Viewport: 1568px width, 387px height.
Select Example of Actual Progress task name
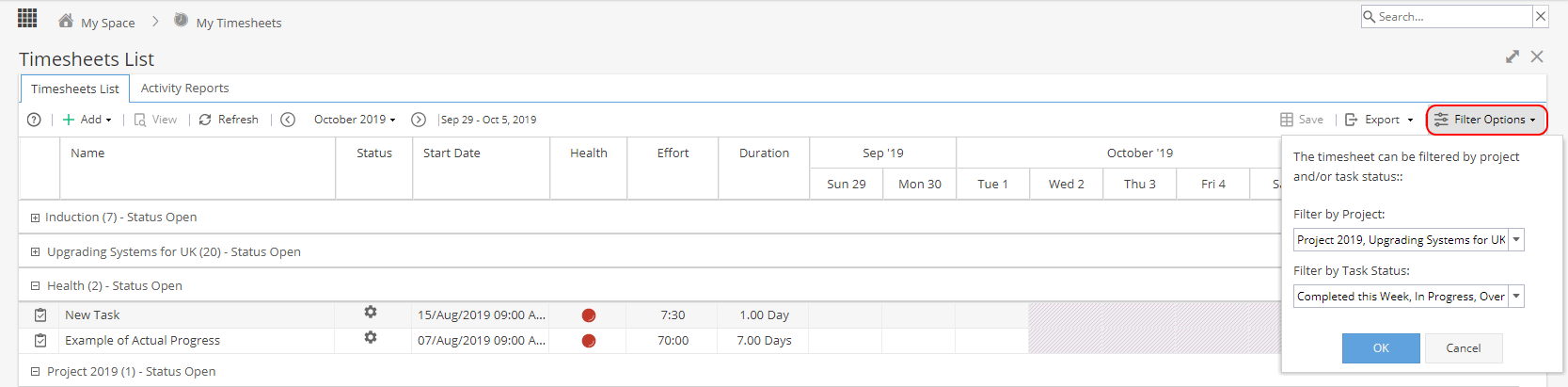click(x=142, y=341)
